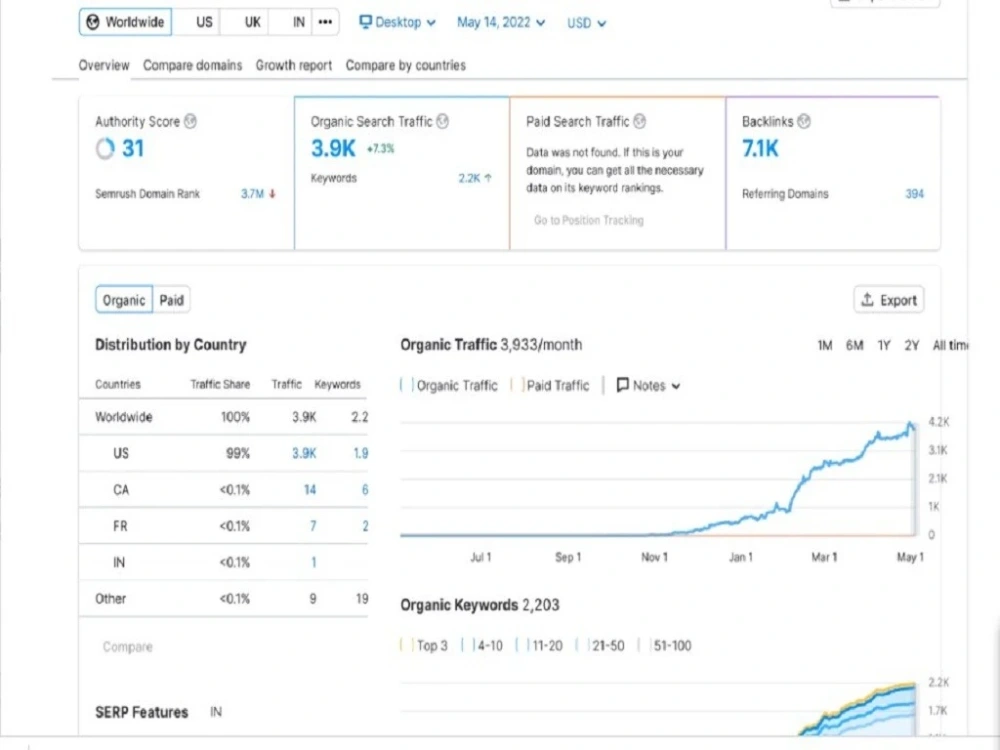The height and width of the screenshot is (750, 1000).
Task: Click US traffic value 3.9K
Action: [304, 453]
